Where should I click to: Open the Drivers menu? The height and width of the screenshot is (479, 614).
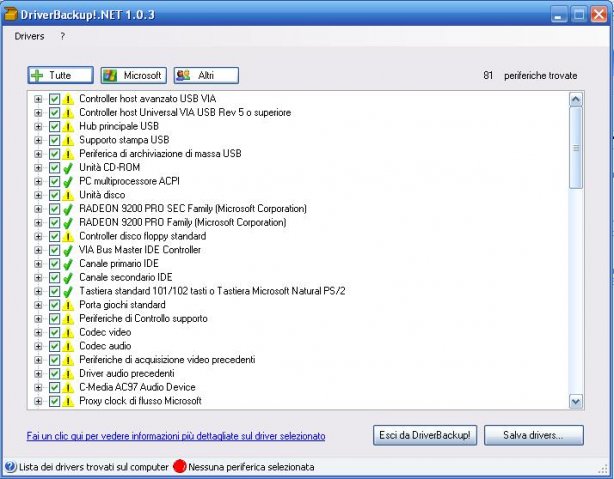[29, 36]
